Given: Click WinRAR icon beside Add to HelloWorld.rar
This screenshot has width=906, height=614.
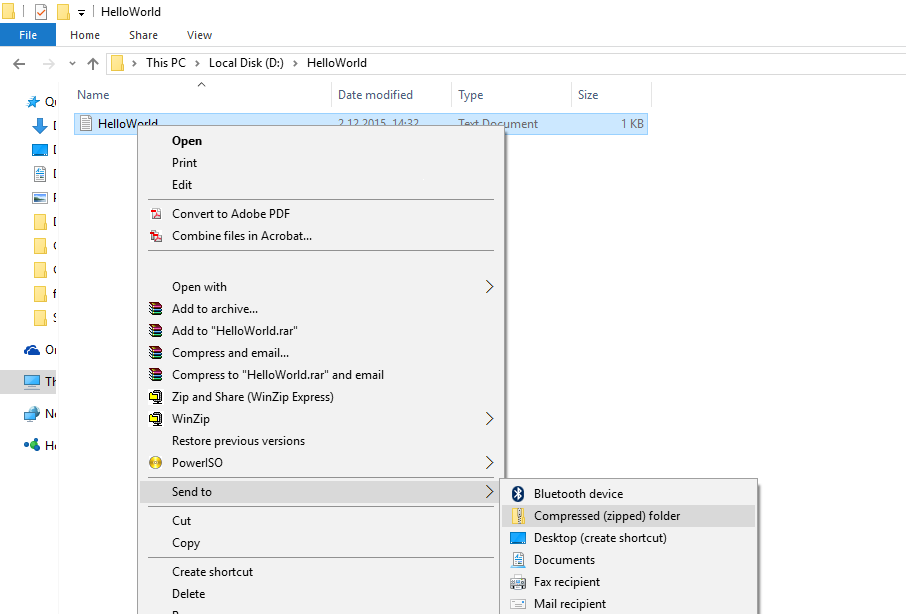Looking at the screenshot, I should [x=155, y=330].
